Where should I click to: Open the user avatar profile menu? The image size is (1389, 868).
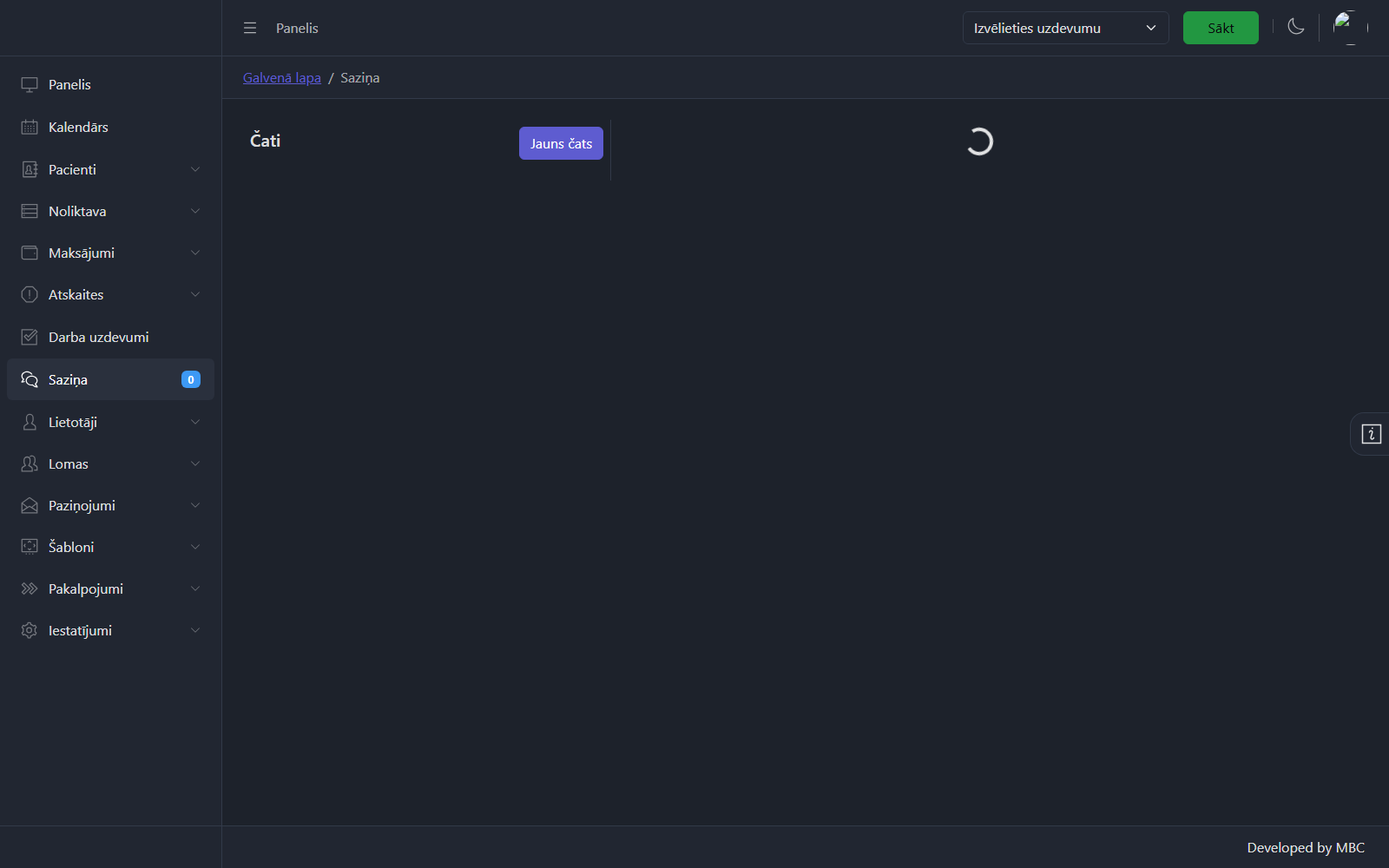[x=1351, y=28]
